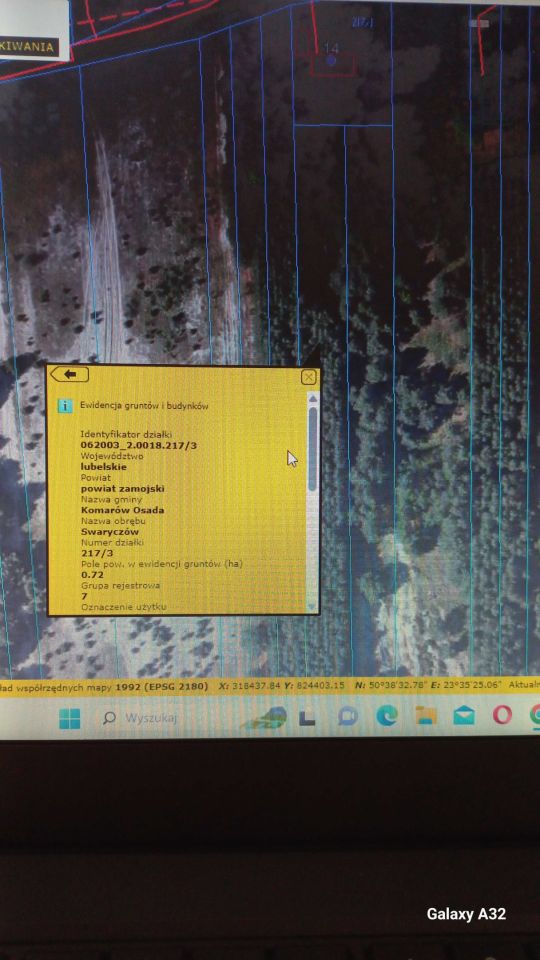The width and height of the screenshot is (540, 960).
Task: Click the dark L-shaped taskbar app icon
Action: tap(307, 718)
